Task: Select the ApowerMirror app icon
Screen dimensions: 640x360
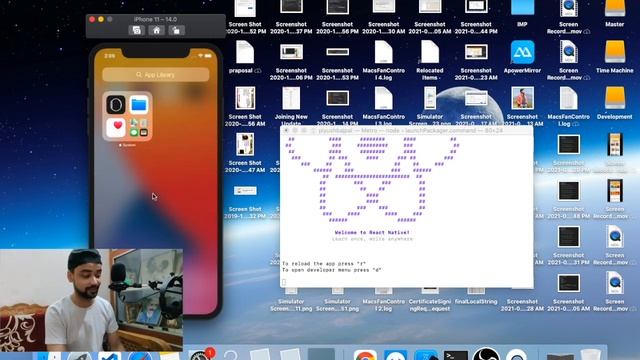Action: click(x=522, y=52)
